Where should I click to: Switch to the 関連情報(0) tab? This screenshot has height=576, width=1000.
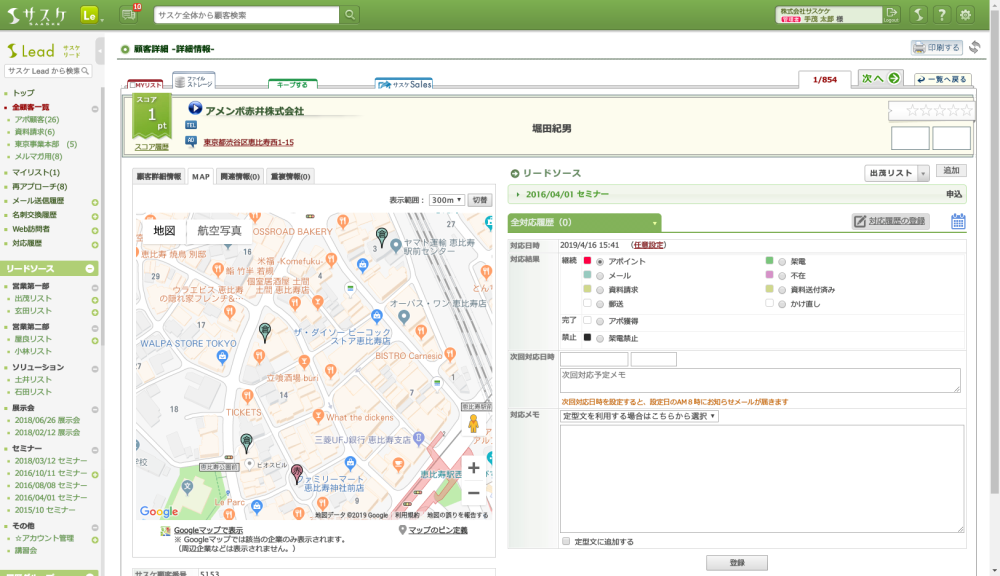[x=240, y=176]
